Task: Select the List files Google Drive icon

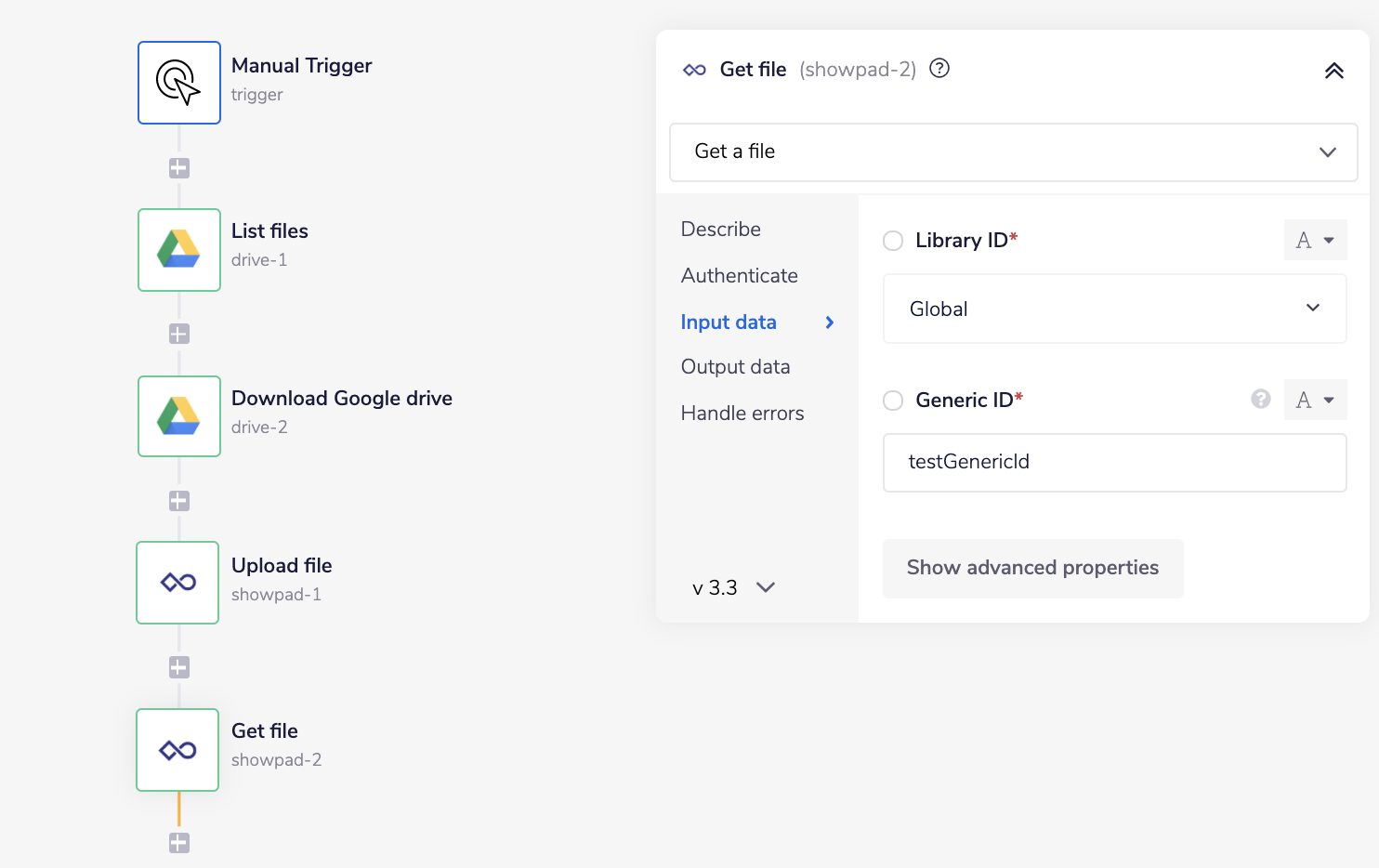Action: click(x=179, y=250)
